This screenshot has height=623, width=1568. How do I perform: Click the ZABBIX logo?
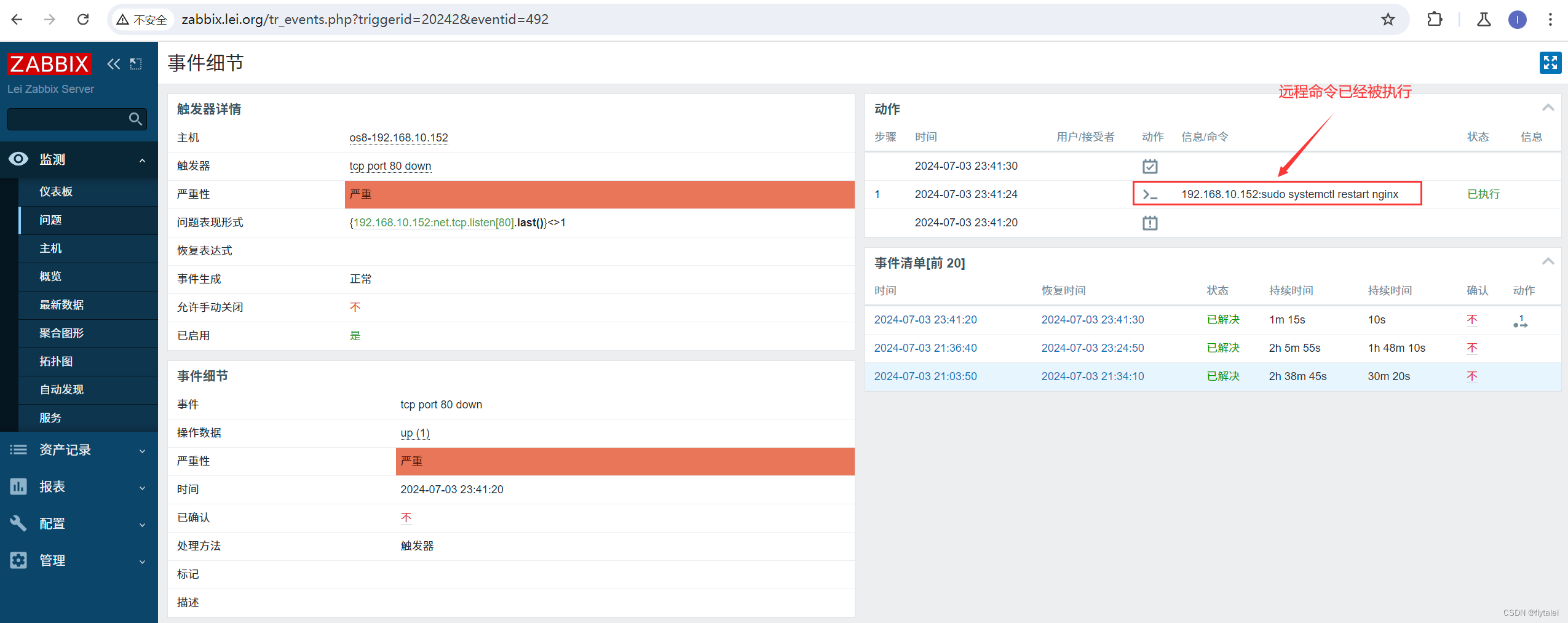49,63
